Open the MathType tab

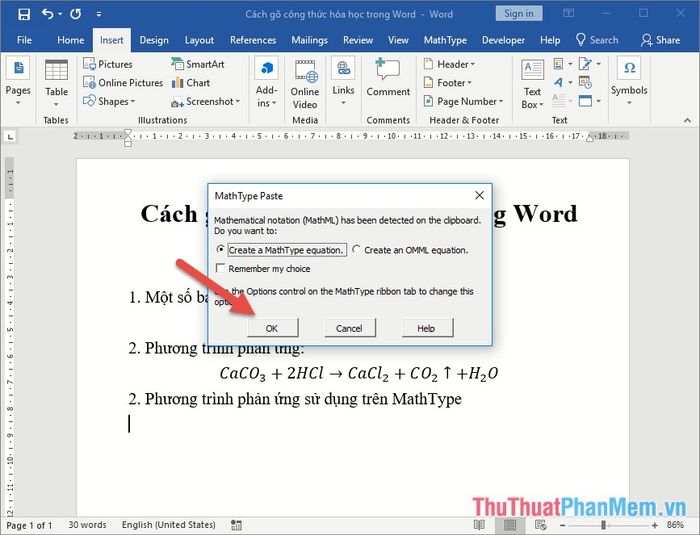pos(445,40)
